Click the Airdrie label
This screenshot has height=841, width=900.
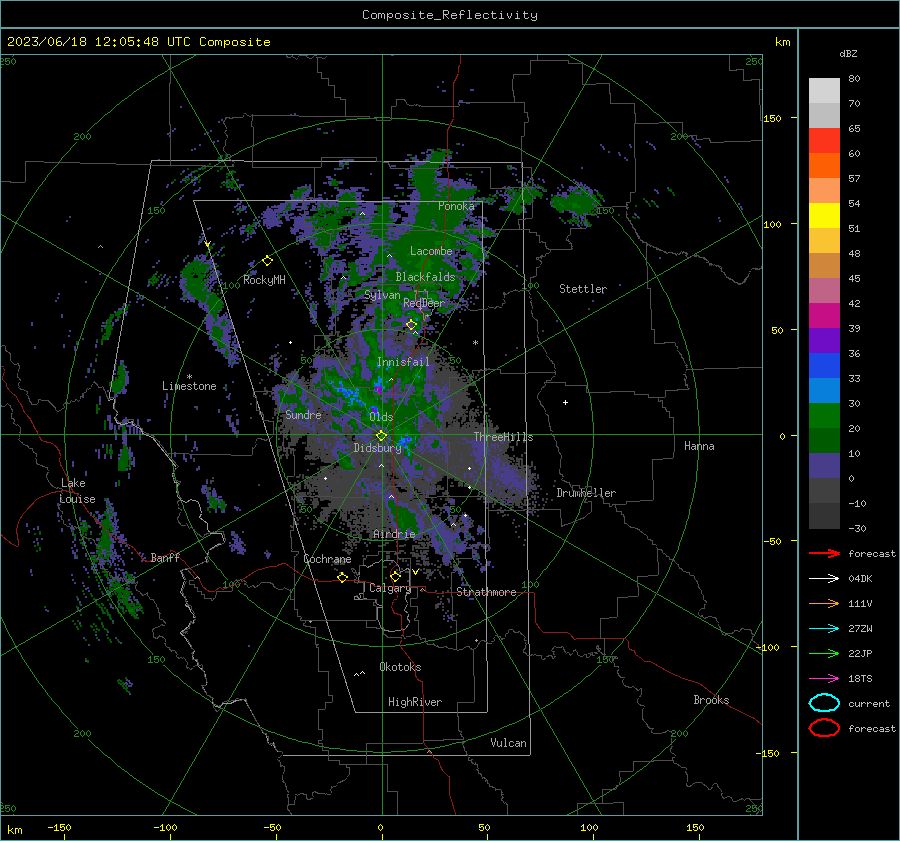pos(394,534)
